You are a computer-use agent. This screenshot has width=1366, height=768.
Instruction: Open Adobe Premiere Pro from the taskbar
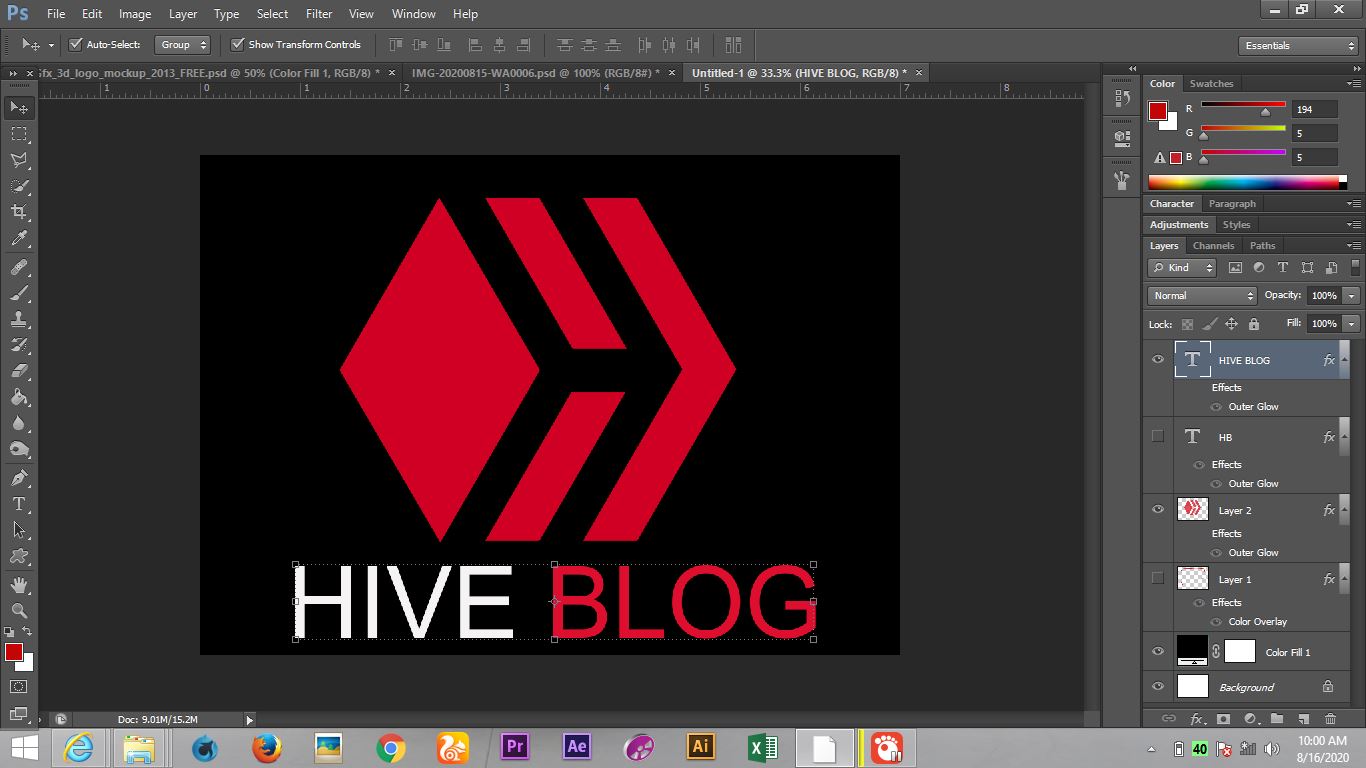click(x=515, y=747)
